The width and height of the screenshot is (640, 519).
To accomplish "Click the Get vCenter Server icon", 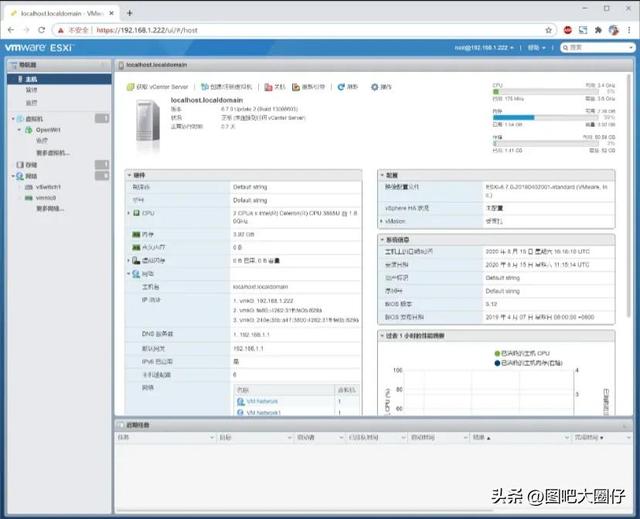I will [130, 87].
